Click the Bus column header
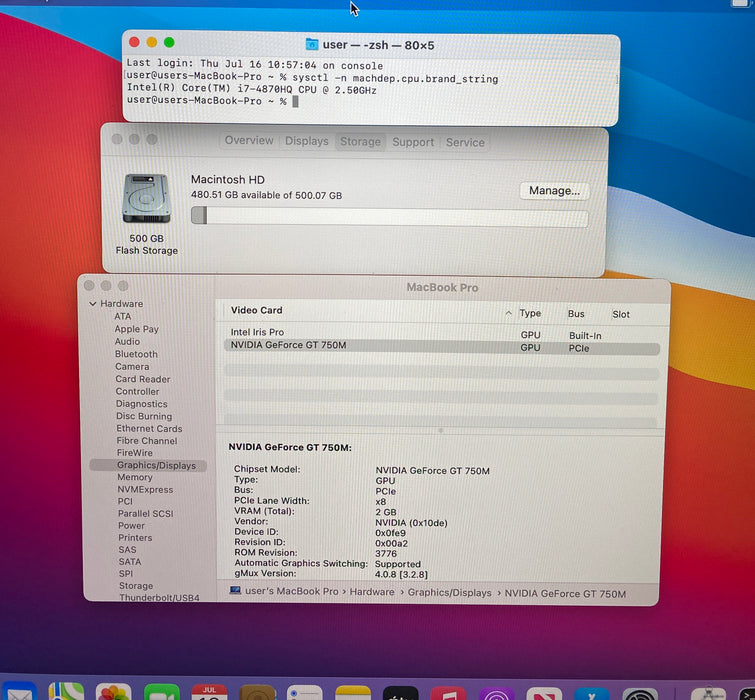The height and width of the screenshot is (700, 755). pos(576,313)
